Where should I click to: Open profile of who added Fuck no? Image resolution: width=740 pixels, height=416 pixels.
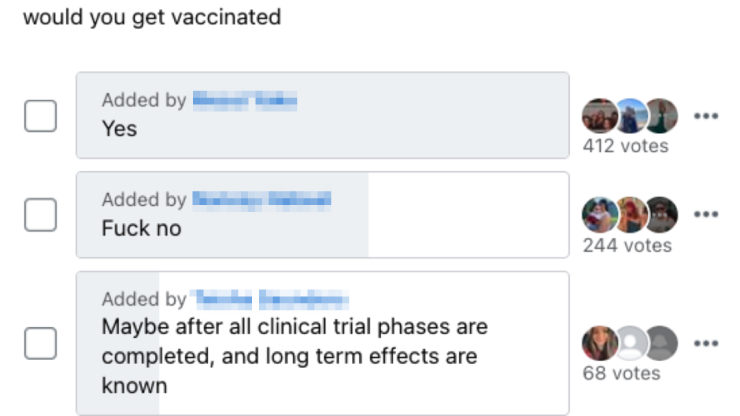261,200
